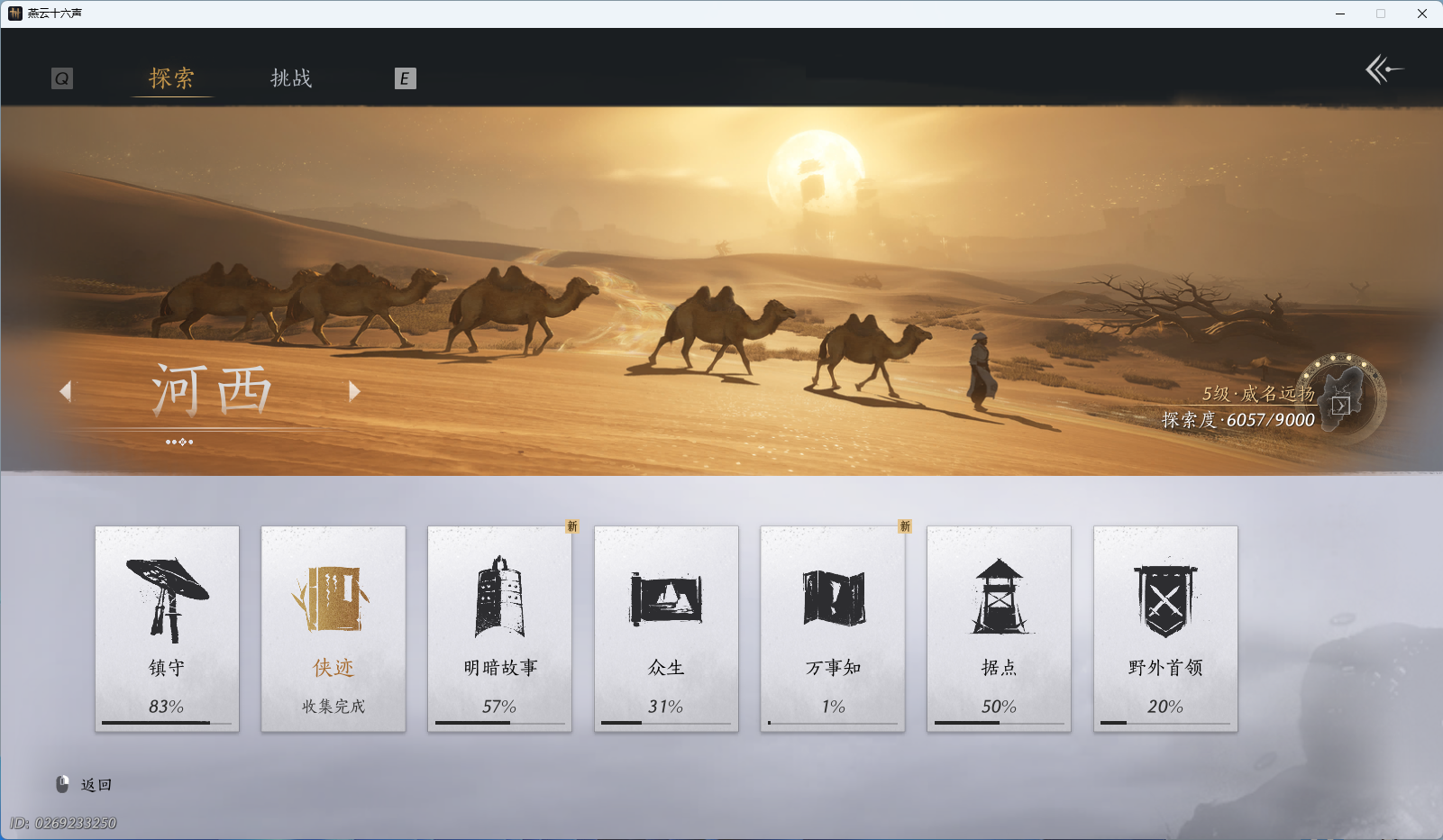Open the golden 侠迹 completed collection icon

tap(333, 599)
